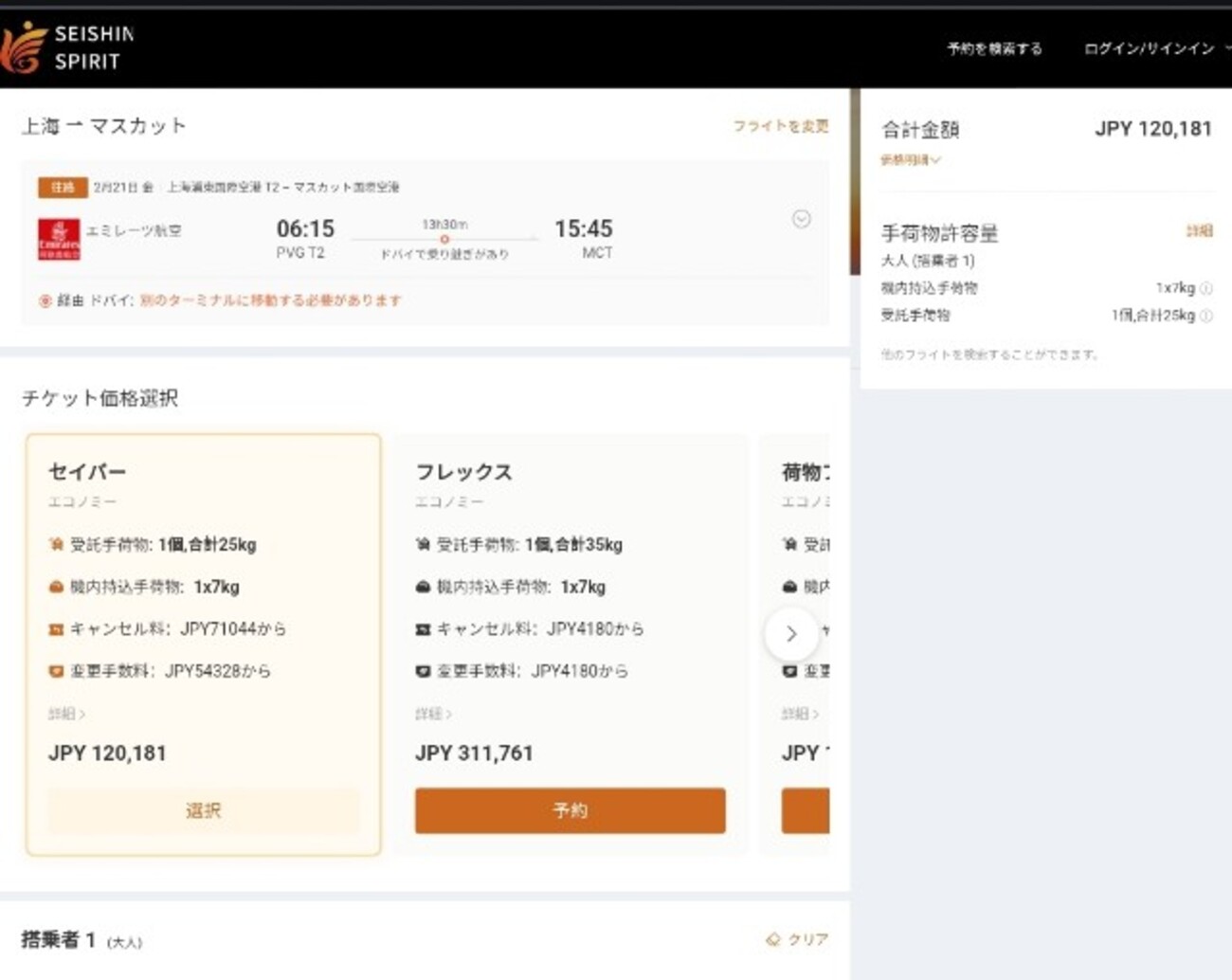Click the checked baggage icon in フレックス card
This screenshot has height=980, width=1232.
click(422, 543)
